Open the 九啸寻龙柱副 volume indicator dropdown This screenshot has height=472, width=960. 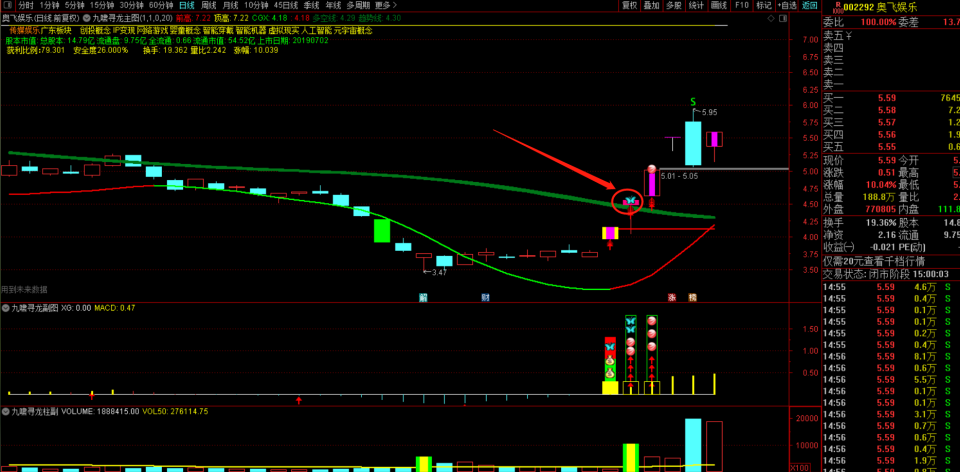(x=6, y=410)
